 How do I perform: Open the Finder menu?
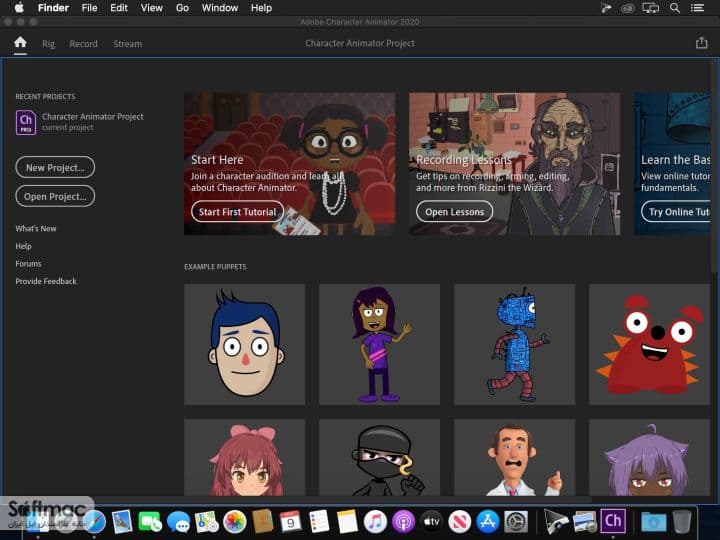[53, 8]
